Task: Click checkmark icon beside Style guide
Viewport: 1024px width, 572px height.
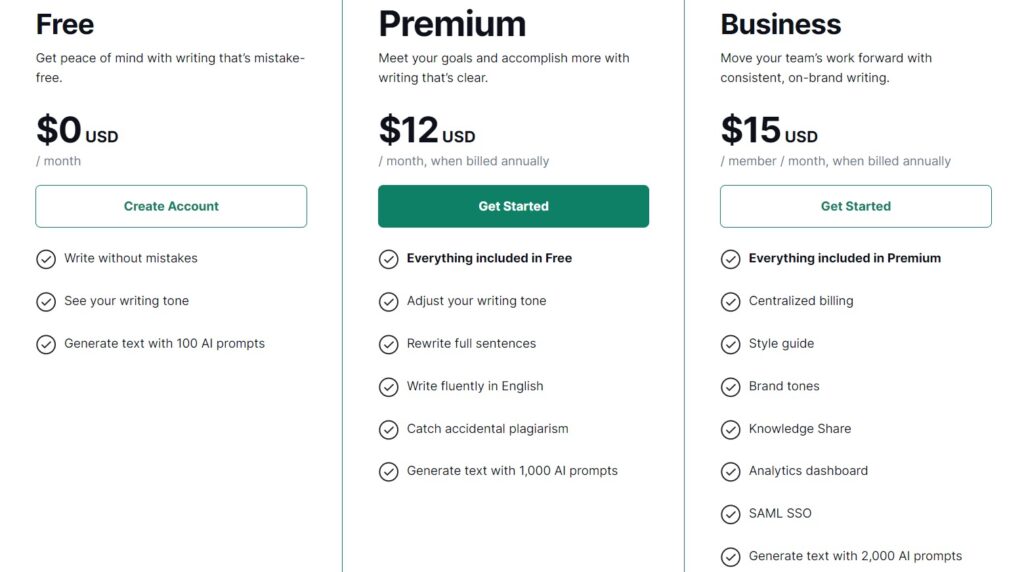Action: 731,344
